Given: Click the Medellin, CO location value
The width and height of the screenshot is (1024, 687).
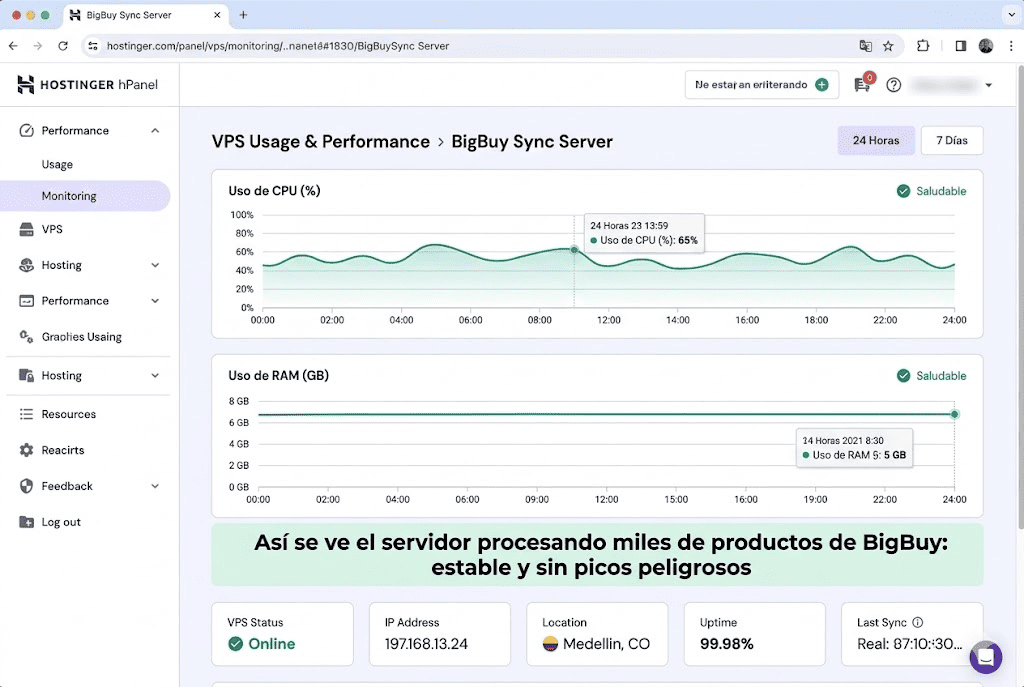Looking at the screenshot, I should [x=606, y=644].
